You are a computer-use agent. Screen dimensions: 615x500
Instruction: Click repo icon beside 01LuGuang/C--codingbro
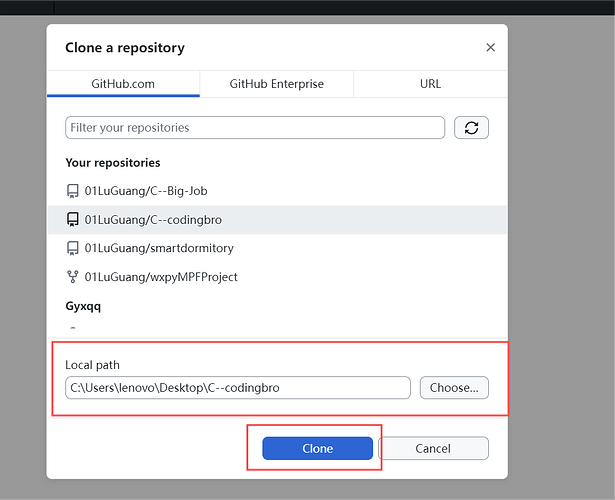tap(73, 220)
